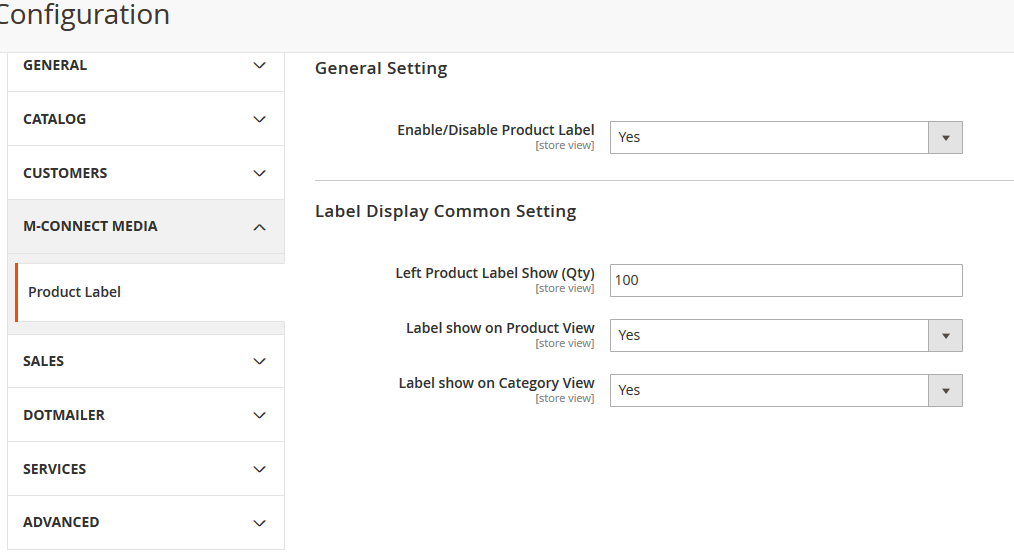Collapse M-CONNECT MEDIA using its up chevron
Screen dimensions: 1014x557
point(259,228)
